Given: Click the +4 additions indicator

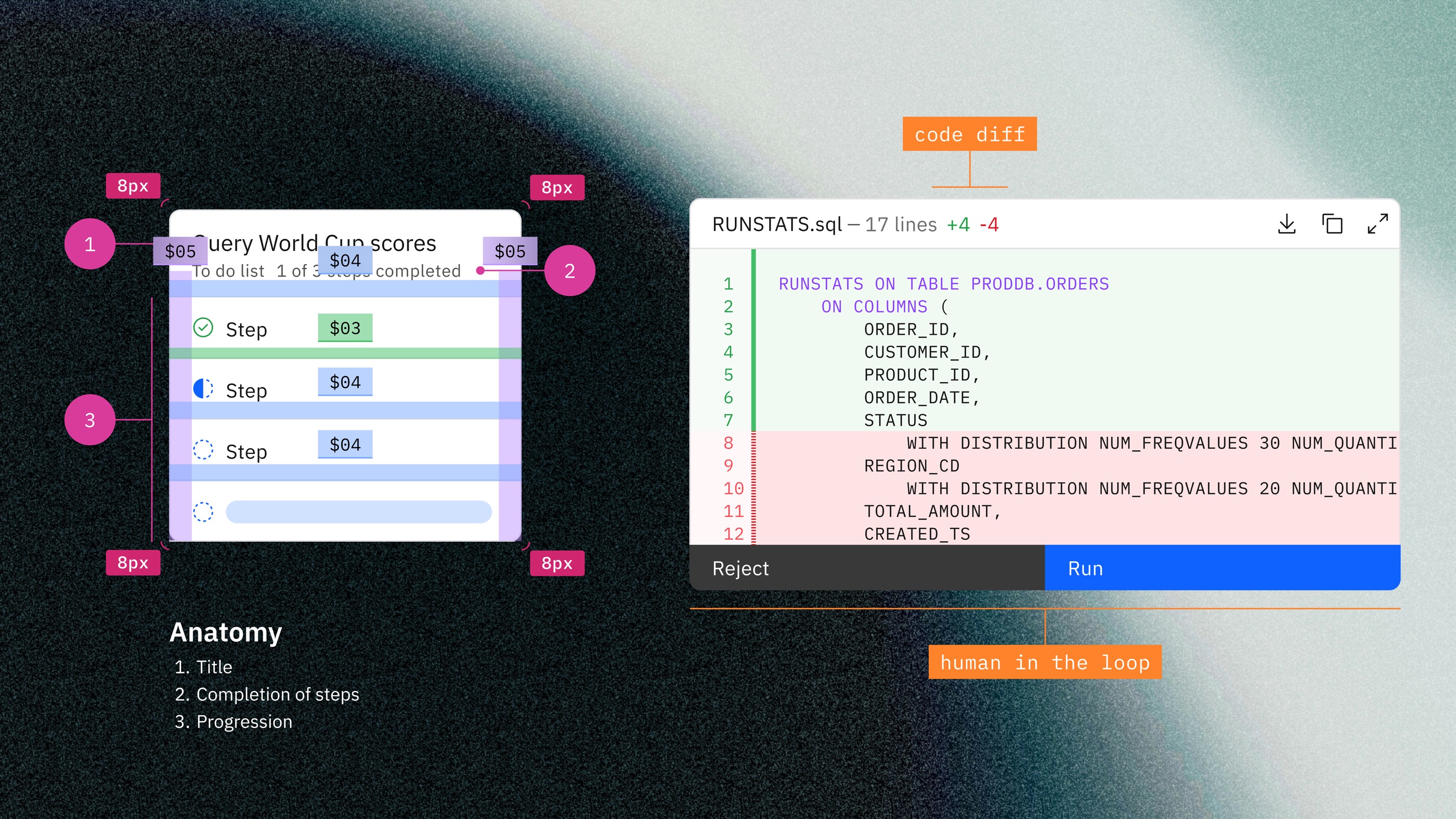Looking at the screenshot, I should coord(958,225).
